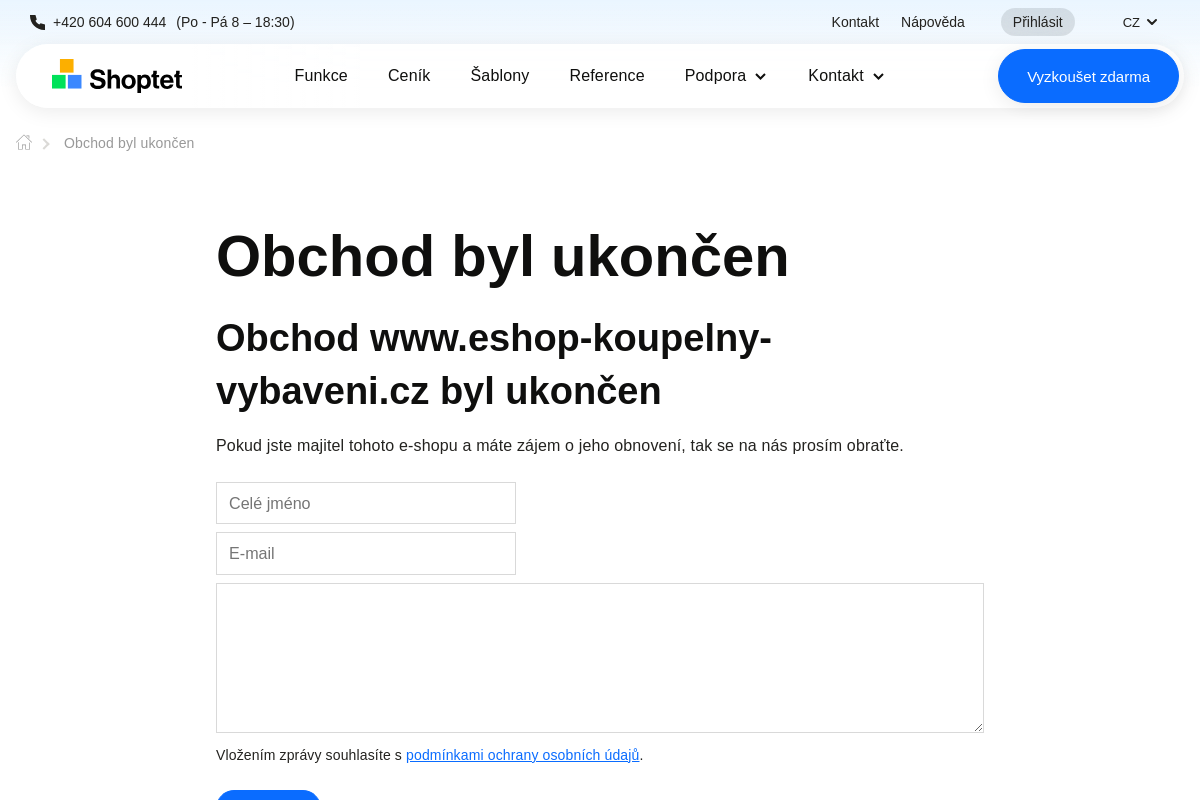1200x800 pixels.
Task: Click the phone icon beside +420 number
Action: [37, 22]
